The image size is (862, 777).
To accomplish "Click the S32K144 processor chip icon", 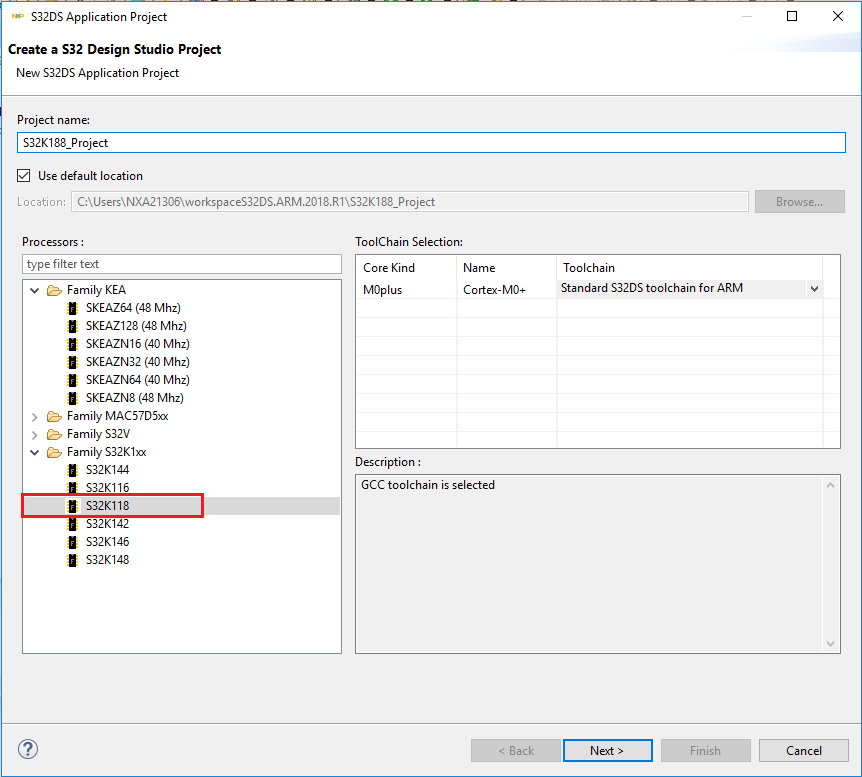I will point(73,470).
